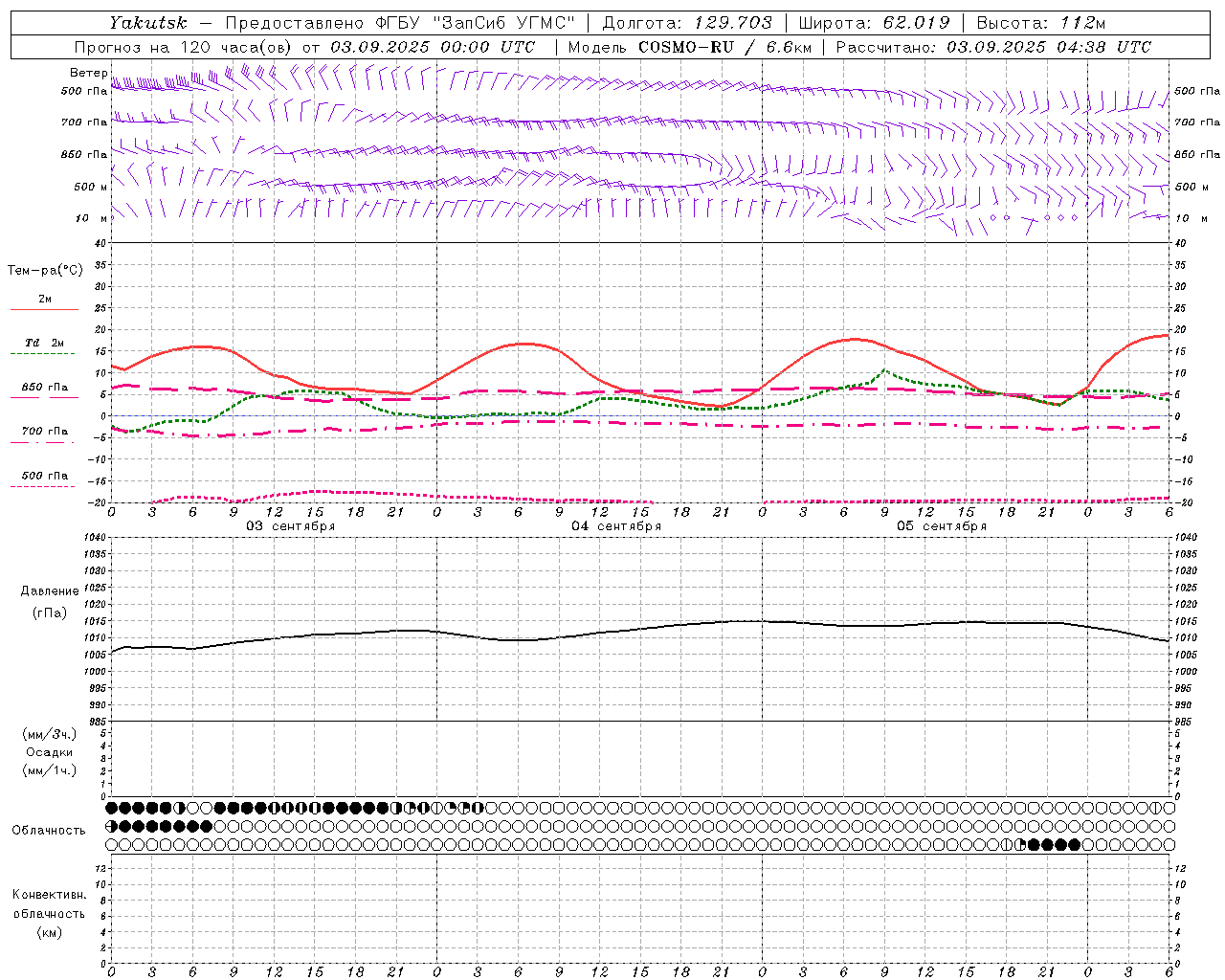Click the Рассчитано: 03.09.2025 04:38 UTC text

(993, 47)
